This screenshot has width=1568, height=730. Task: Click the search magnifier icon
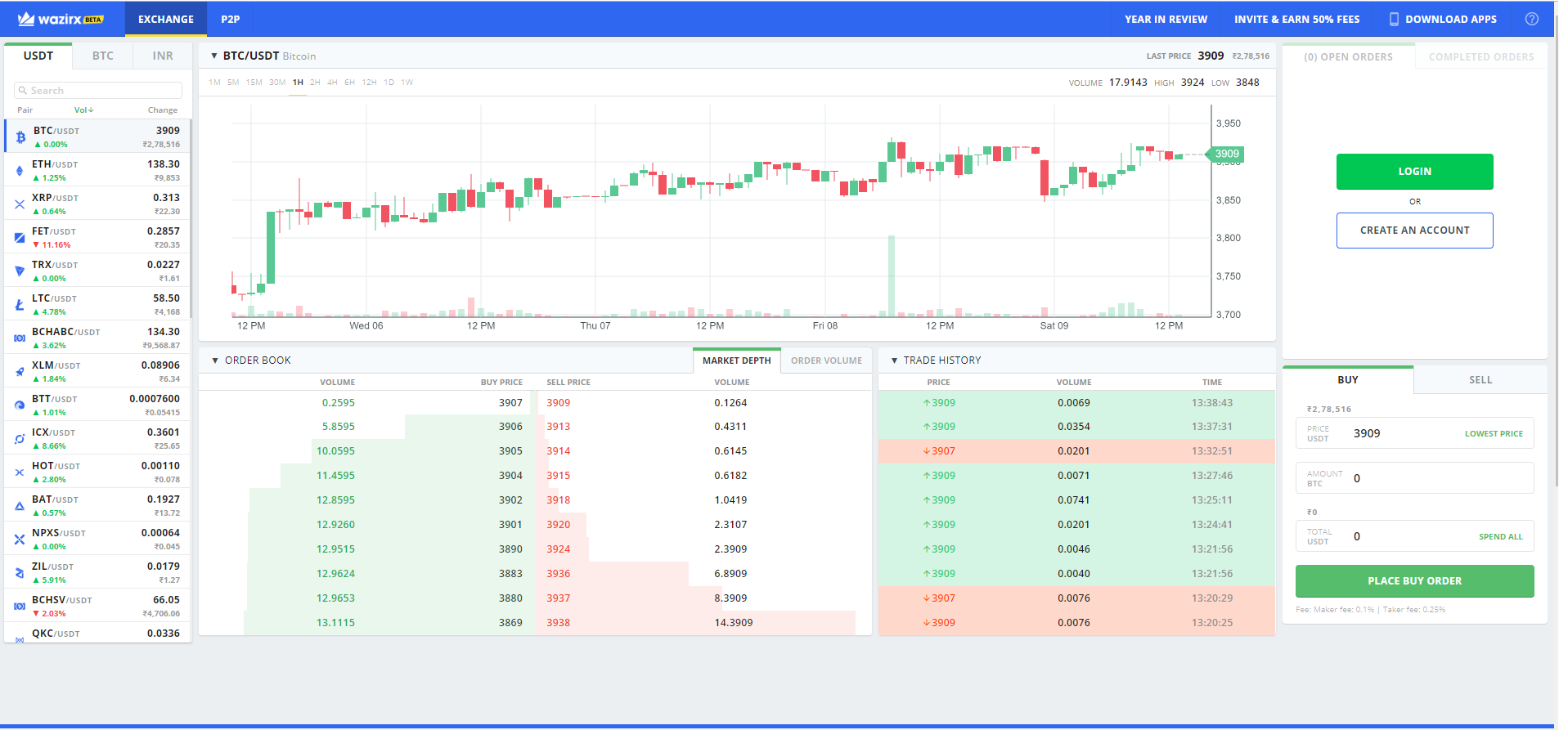pyautogui.click(x=24, y=91)
